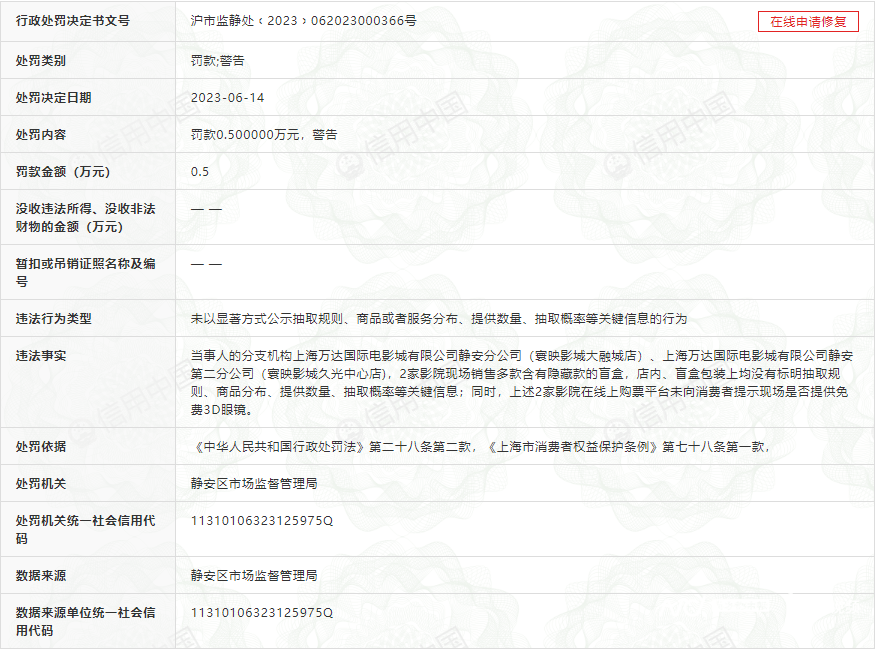This screenshot has height=649, width=876.
Task: Click the 处罚依据 legal citation text
Action: pos(479,446)
